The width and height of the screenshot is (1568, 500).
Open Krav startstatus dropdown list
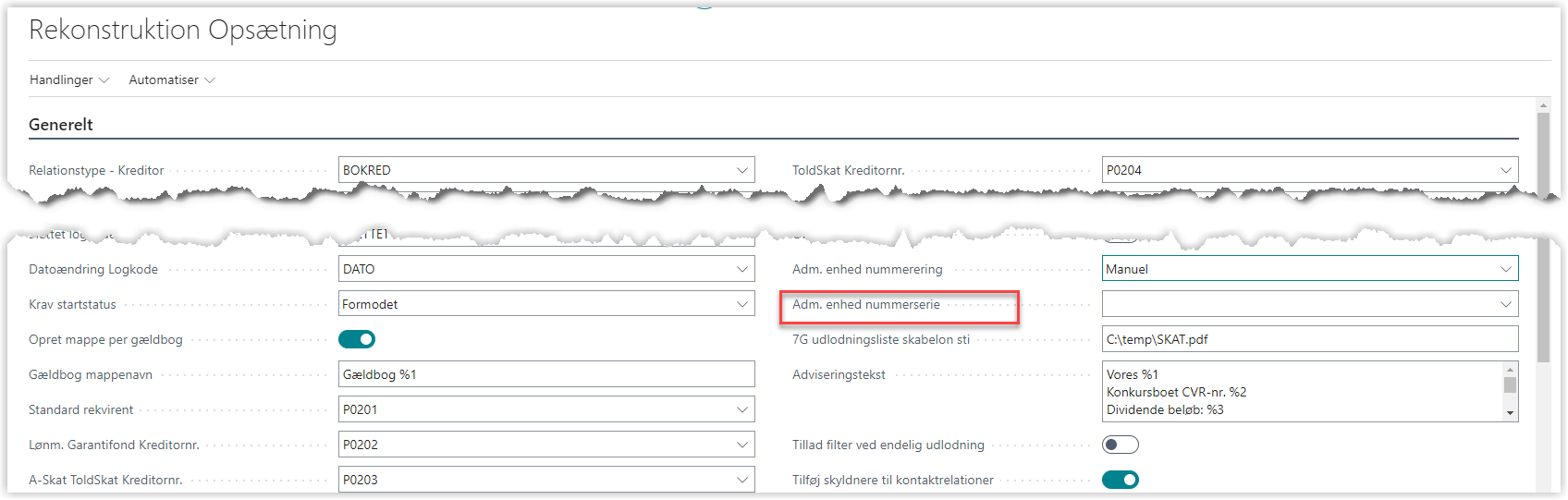click(741, 304)
